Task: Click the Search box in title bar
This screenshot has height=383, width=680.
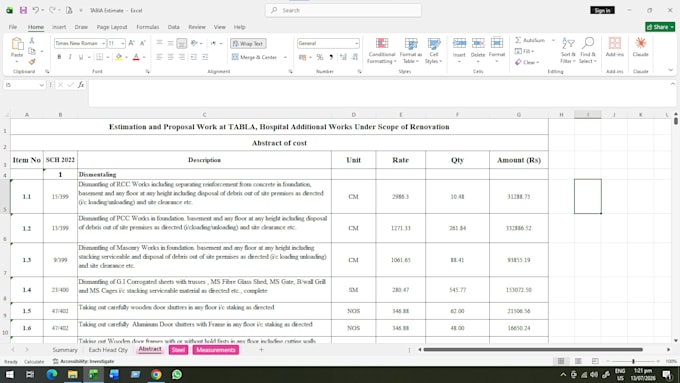Action: (343, 10)
